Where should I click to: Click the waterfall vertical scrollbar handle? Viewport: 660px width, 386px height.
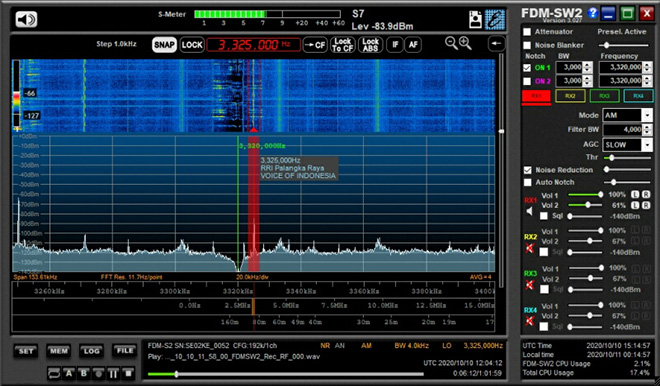click(501, 131)
